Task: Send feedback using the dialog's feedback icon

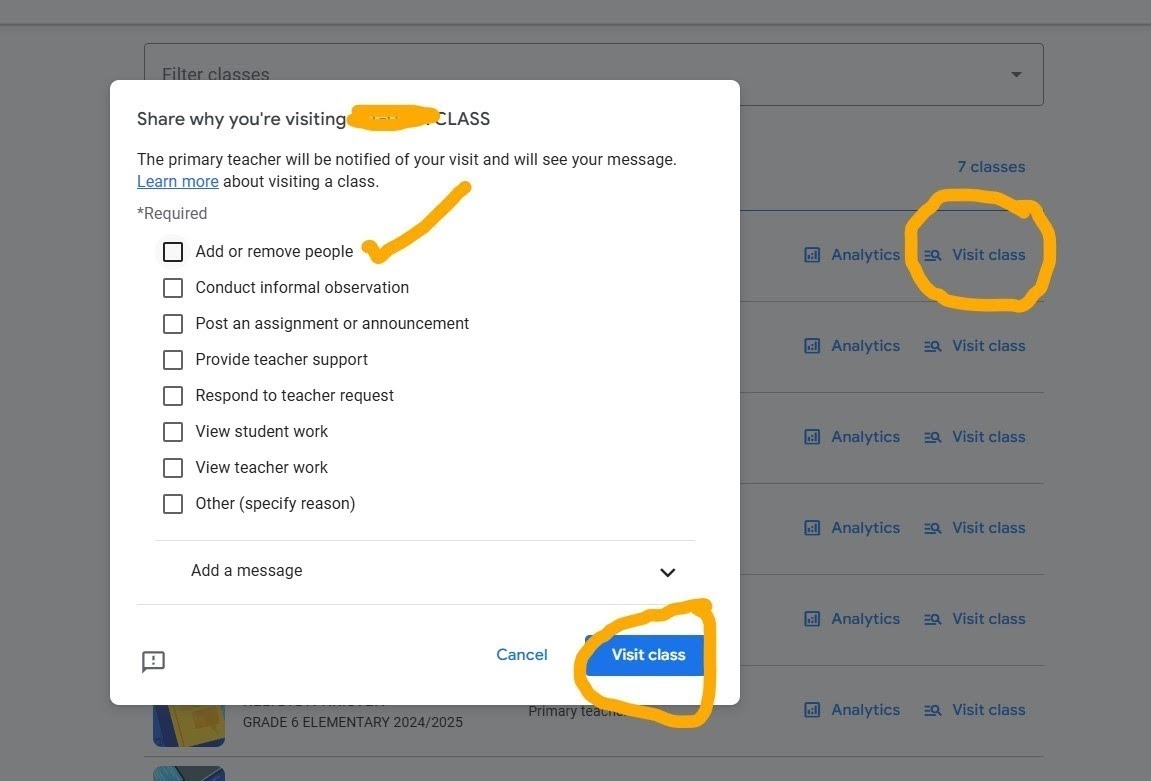Action: coord(153,662)
